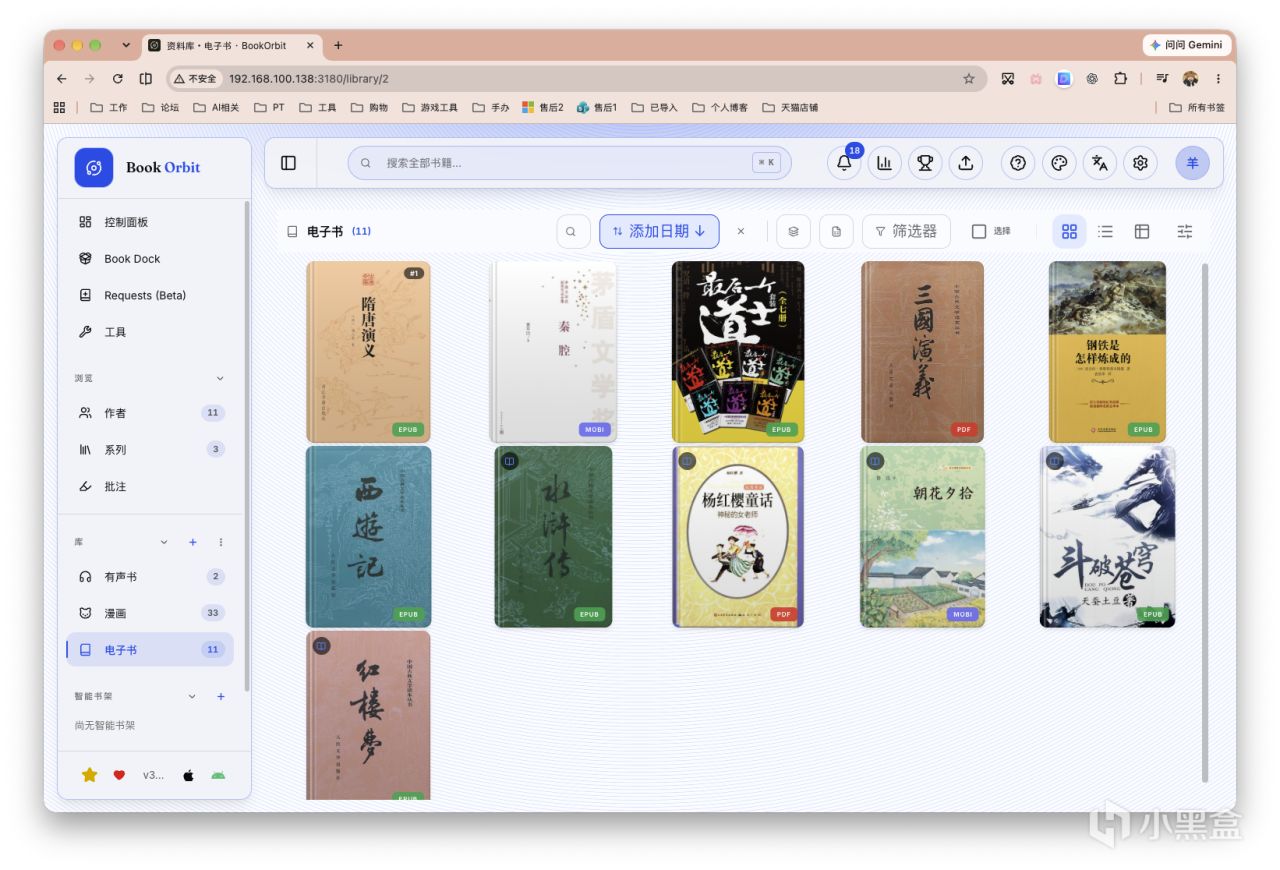
Task: Select the 有声书 library
Action: [150, 577]
